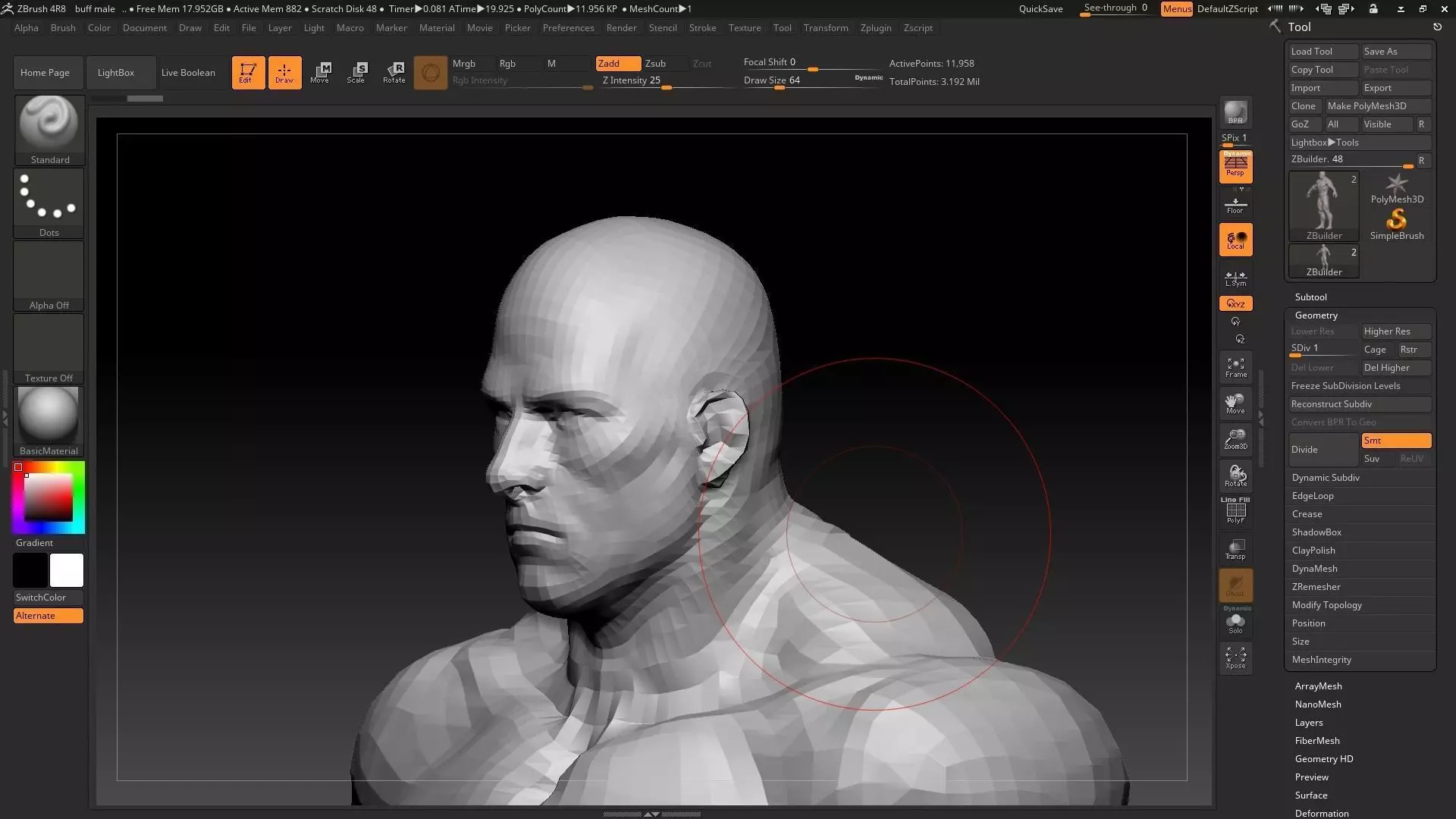This screenshot has height=819, width=1456.
Task: Toggle Perspective view button
Action: click(x=1235, y=167)
